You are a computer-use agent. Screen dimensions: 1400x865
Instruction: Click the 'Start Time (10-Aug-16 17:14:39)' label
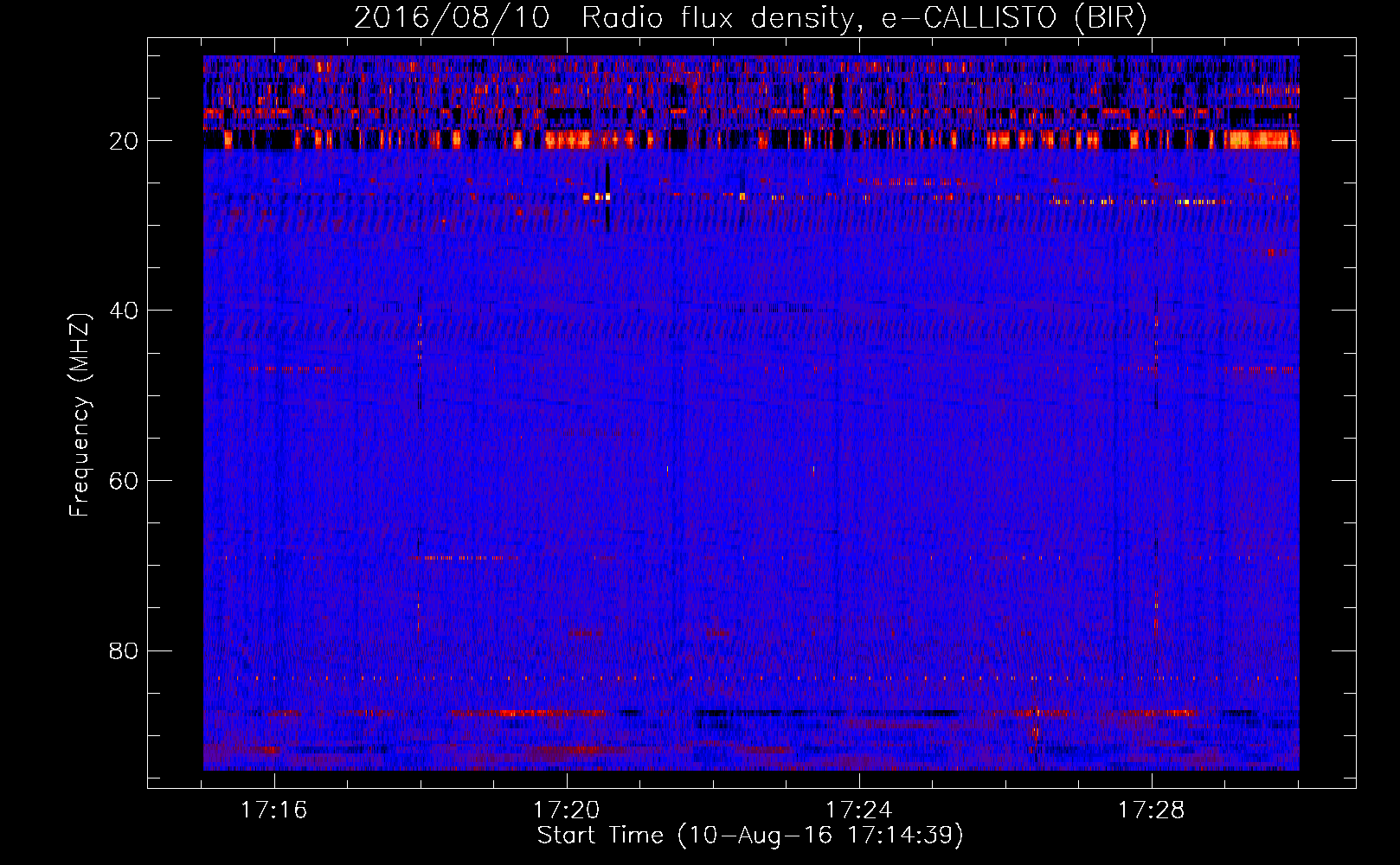click(750, 836)
